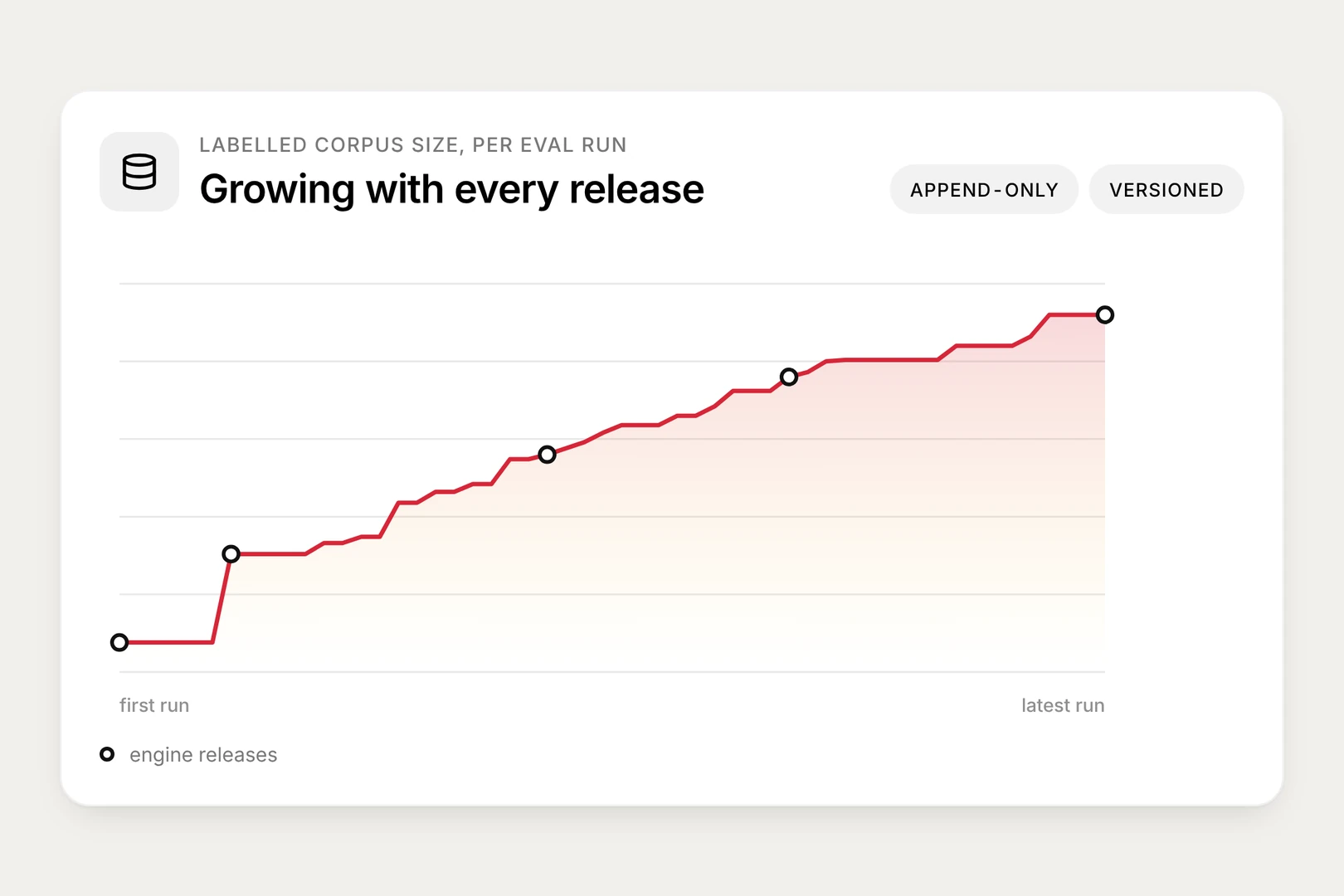1344x896 pixels.
Task: Click the long flat plateau of the red line
Action: coord(891,360)
